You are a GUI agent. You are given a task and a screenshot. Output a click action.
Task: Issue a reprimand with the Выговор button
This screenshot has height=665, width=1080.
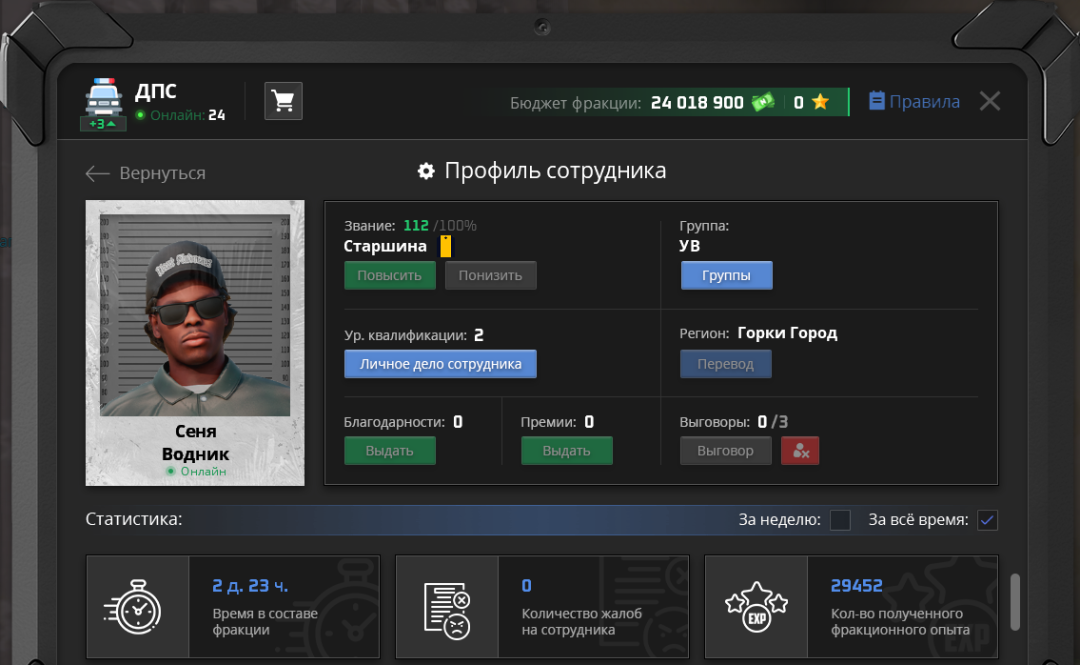pos(726,451)
